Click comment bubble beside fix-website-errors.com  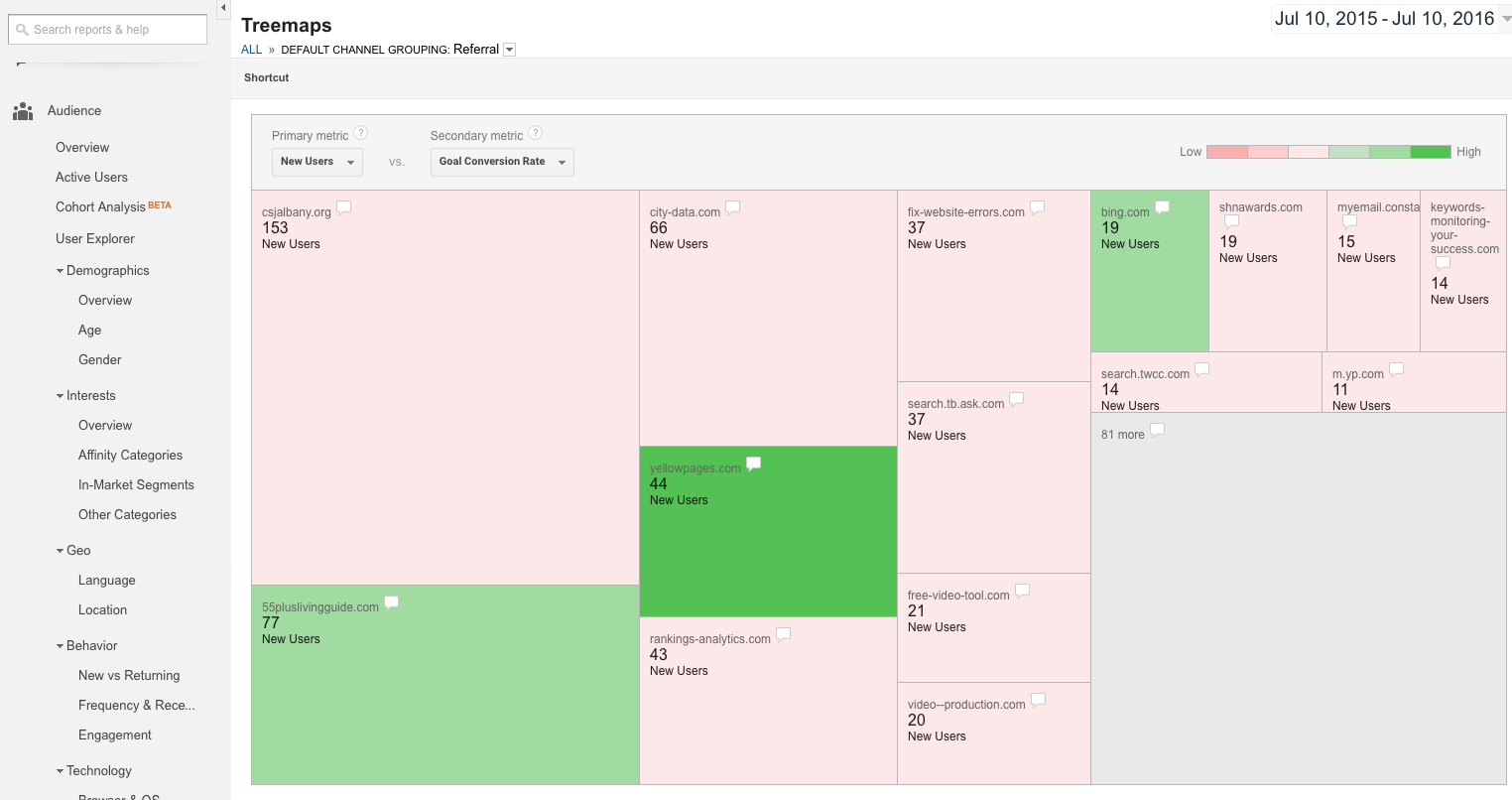pos(1038,208)
